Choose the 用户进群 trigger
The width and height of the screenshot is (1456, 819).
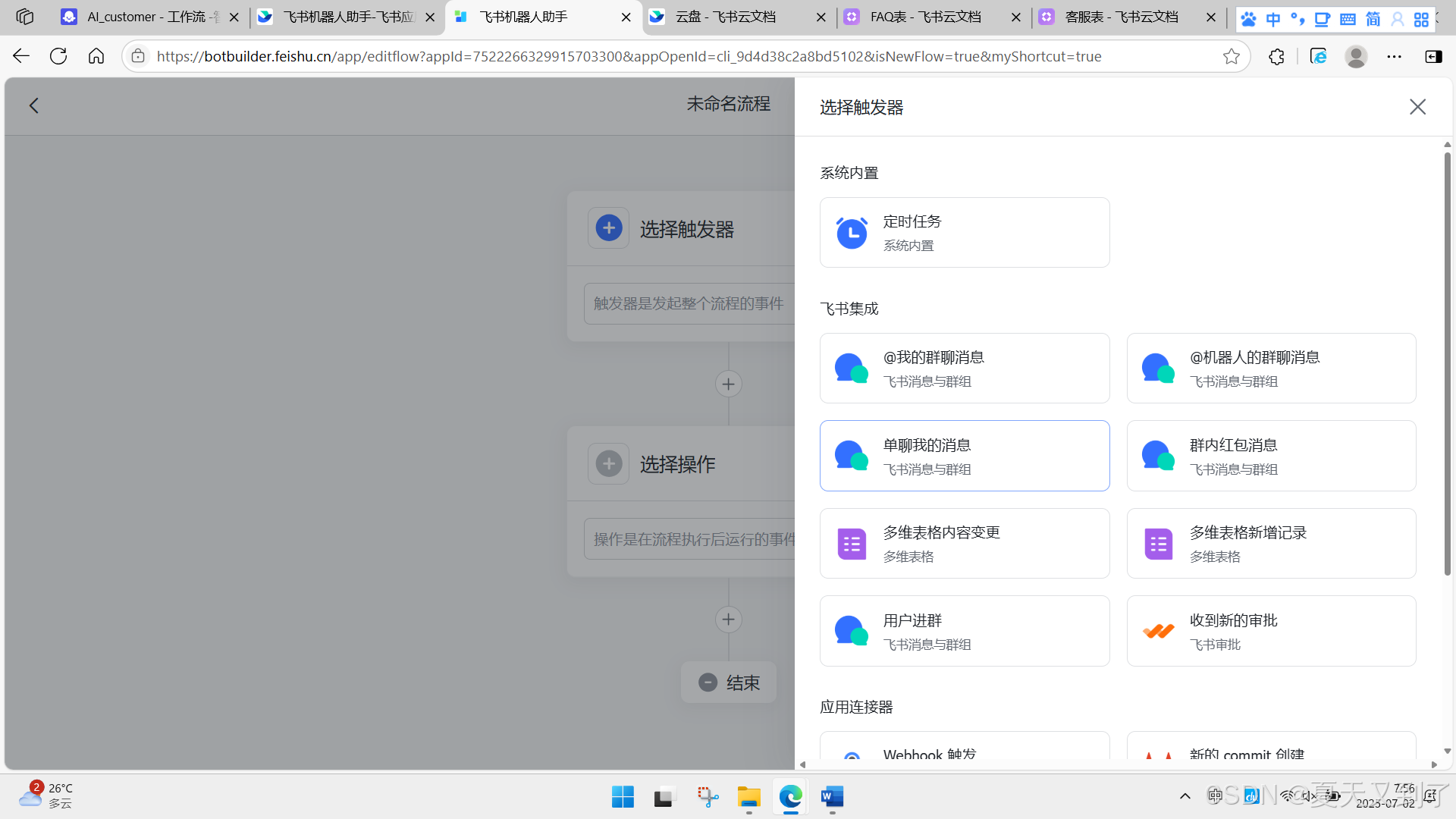(x=964, y=631)
